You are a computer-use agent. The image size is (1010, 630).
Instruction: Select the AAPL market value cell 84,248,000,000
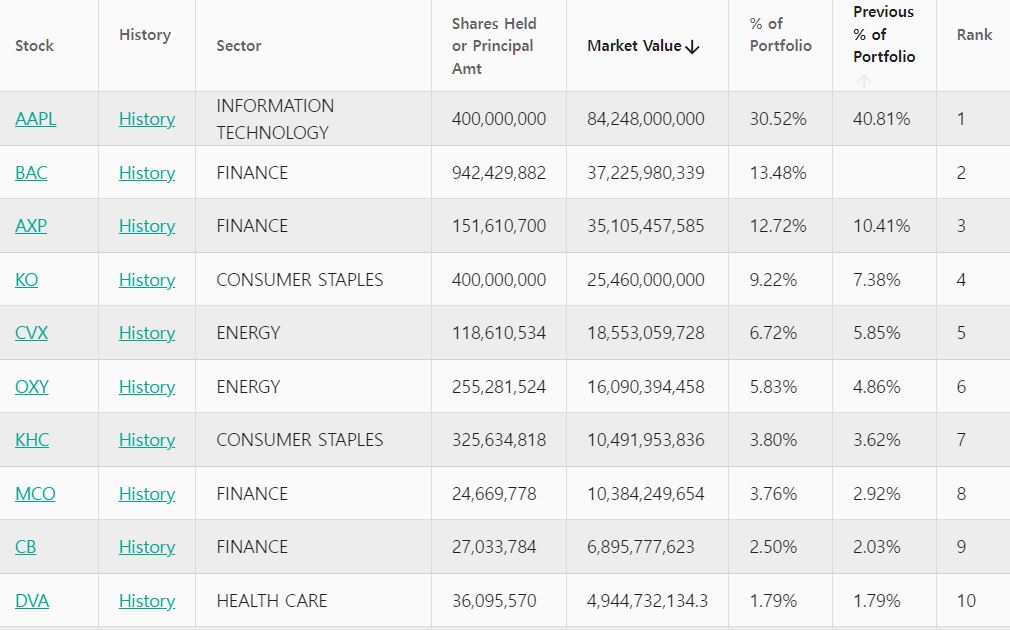[x=645, y=119]
